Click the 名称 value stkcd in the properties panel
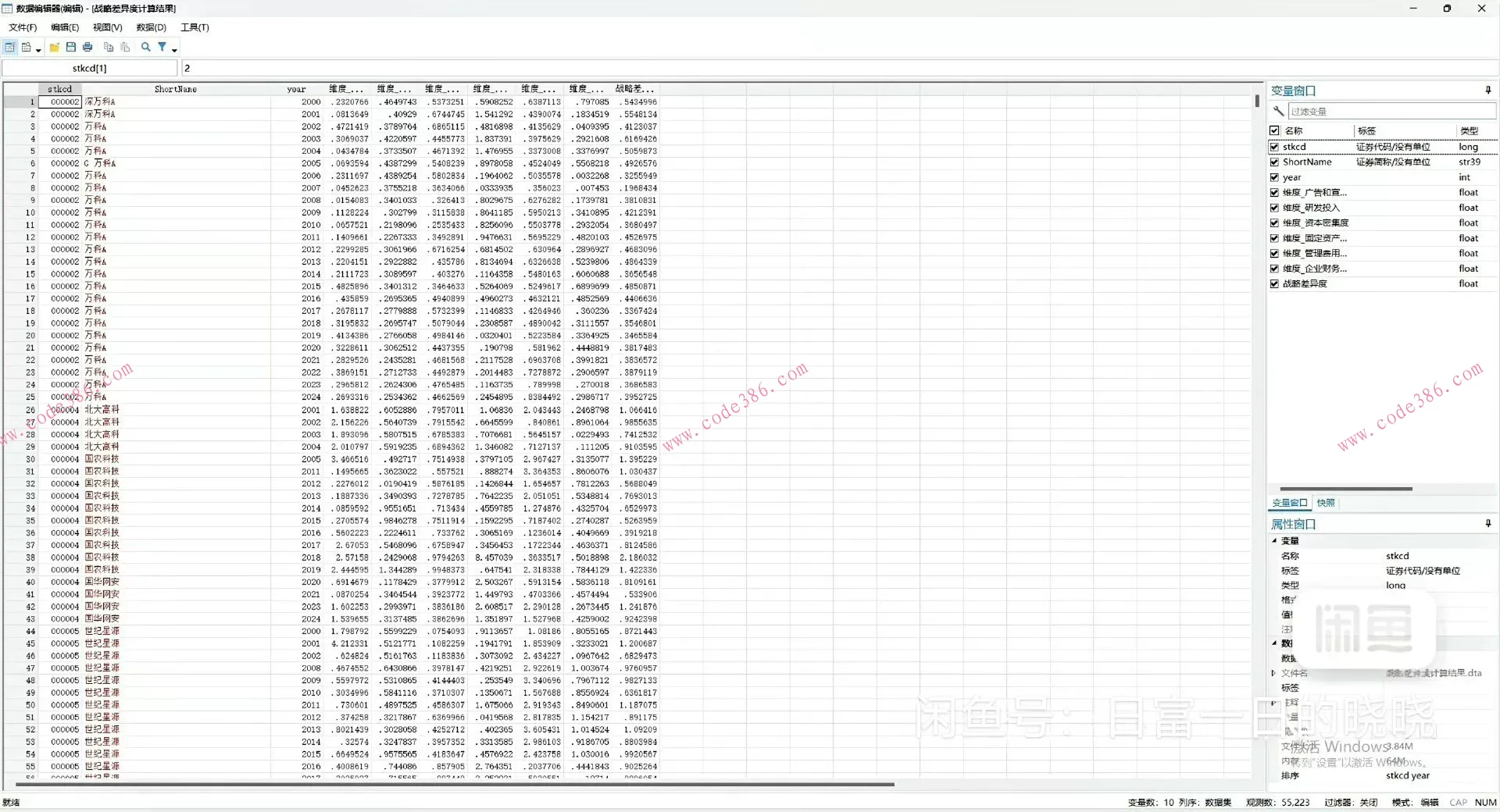The height and width of the screenshot is (812, 1500). 1398,556
